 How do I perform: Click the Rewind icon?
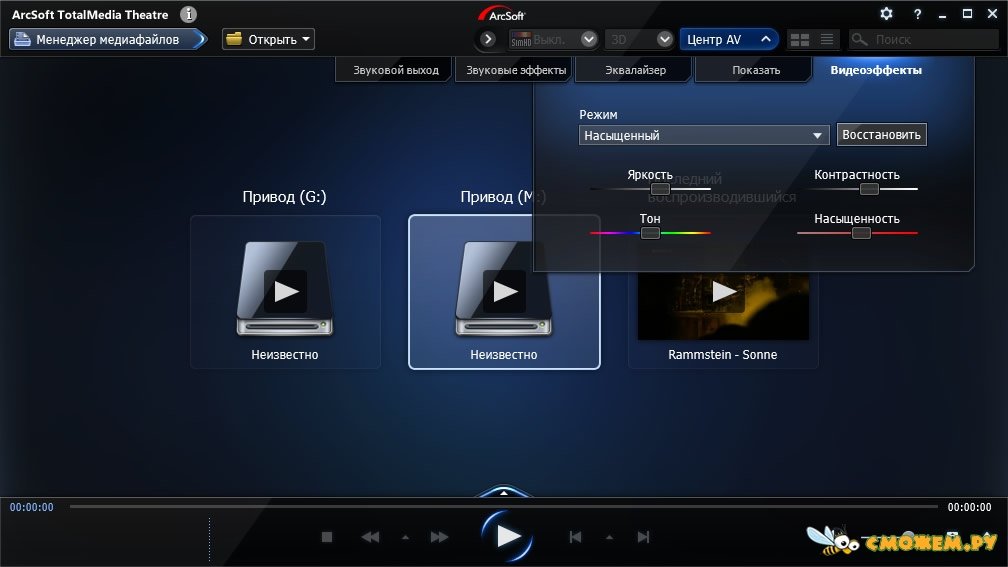pyautogui.click(x=370, y=537)
